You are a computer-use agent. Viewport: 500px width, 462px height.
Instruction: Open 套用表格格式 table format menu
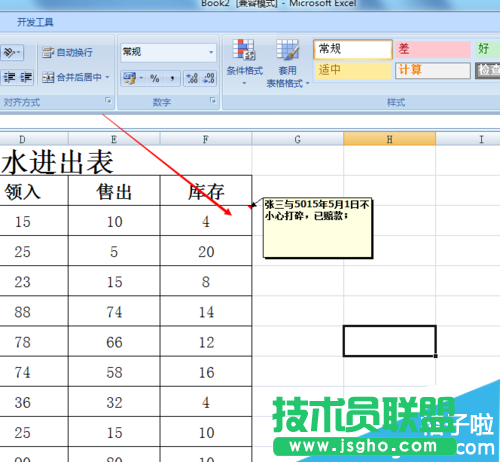pyautogui.click(x=287, y=63)
